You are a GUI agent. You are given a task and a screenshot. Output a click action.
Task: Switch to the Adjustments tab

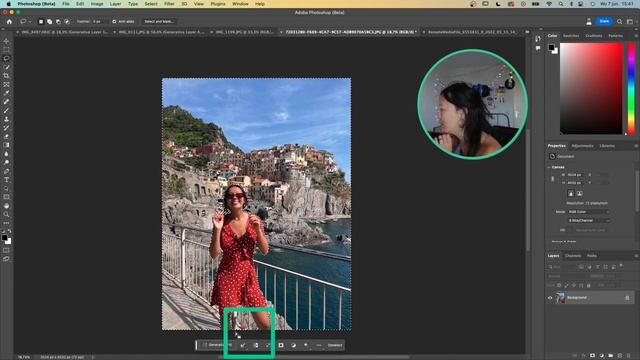(x=582, y=146)
